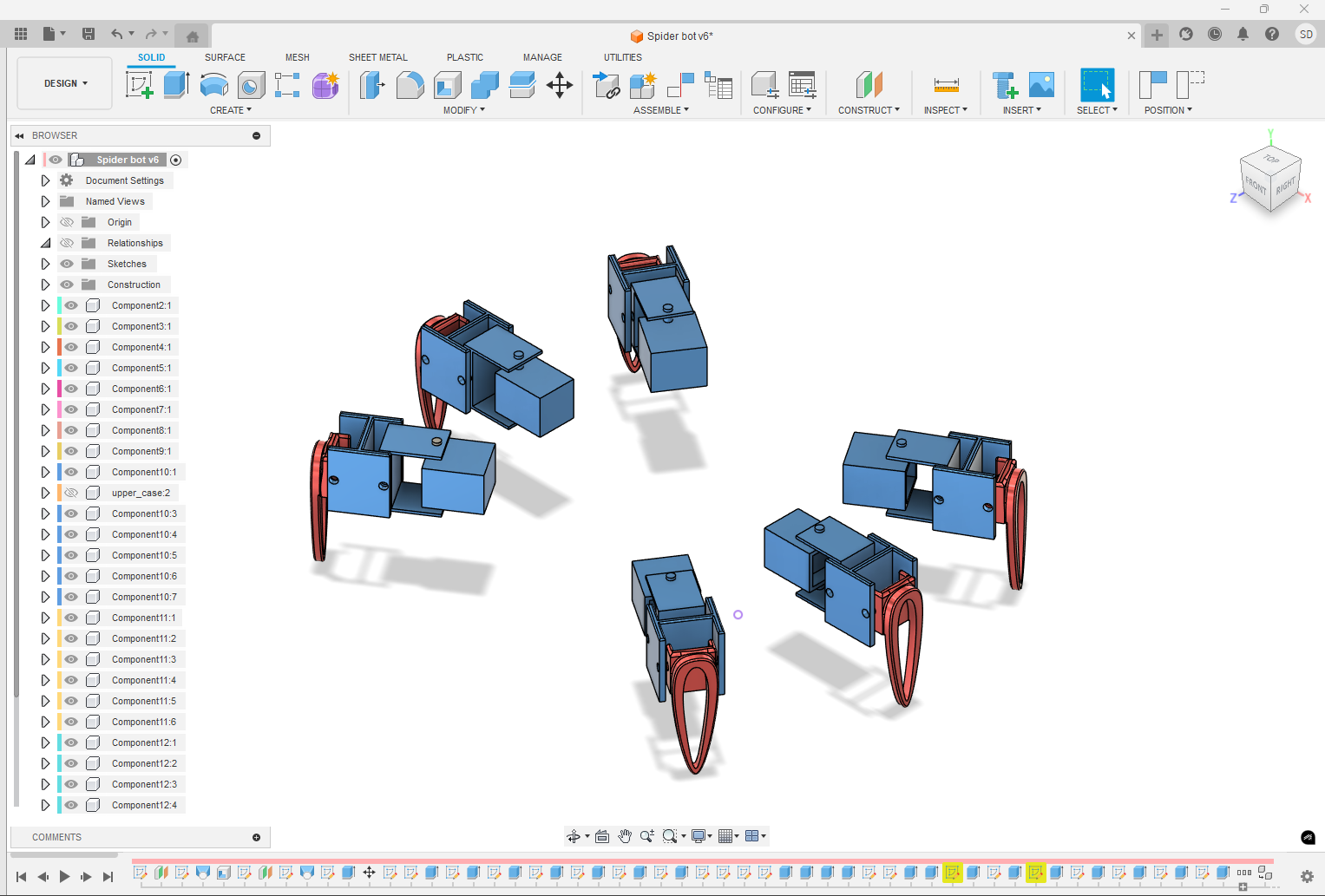
Task: Open the POSITION panel menu
Action: point(1169,110)
